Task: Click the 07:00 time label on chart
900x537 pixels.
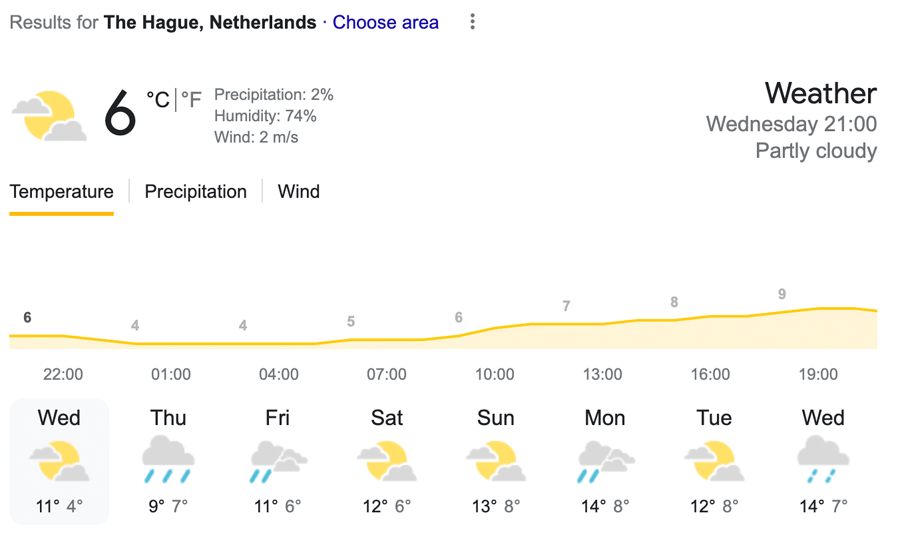Action: [x=387, y=375]
